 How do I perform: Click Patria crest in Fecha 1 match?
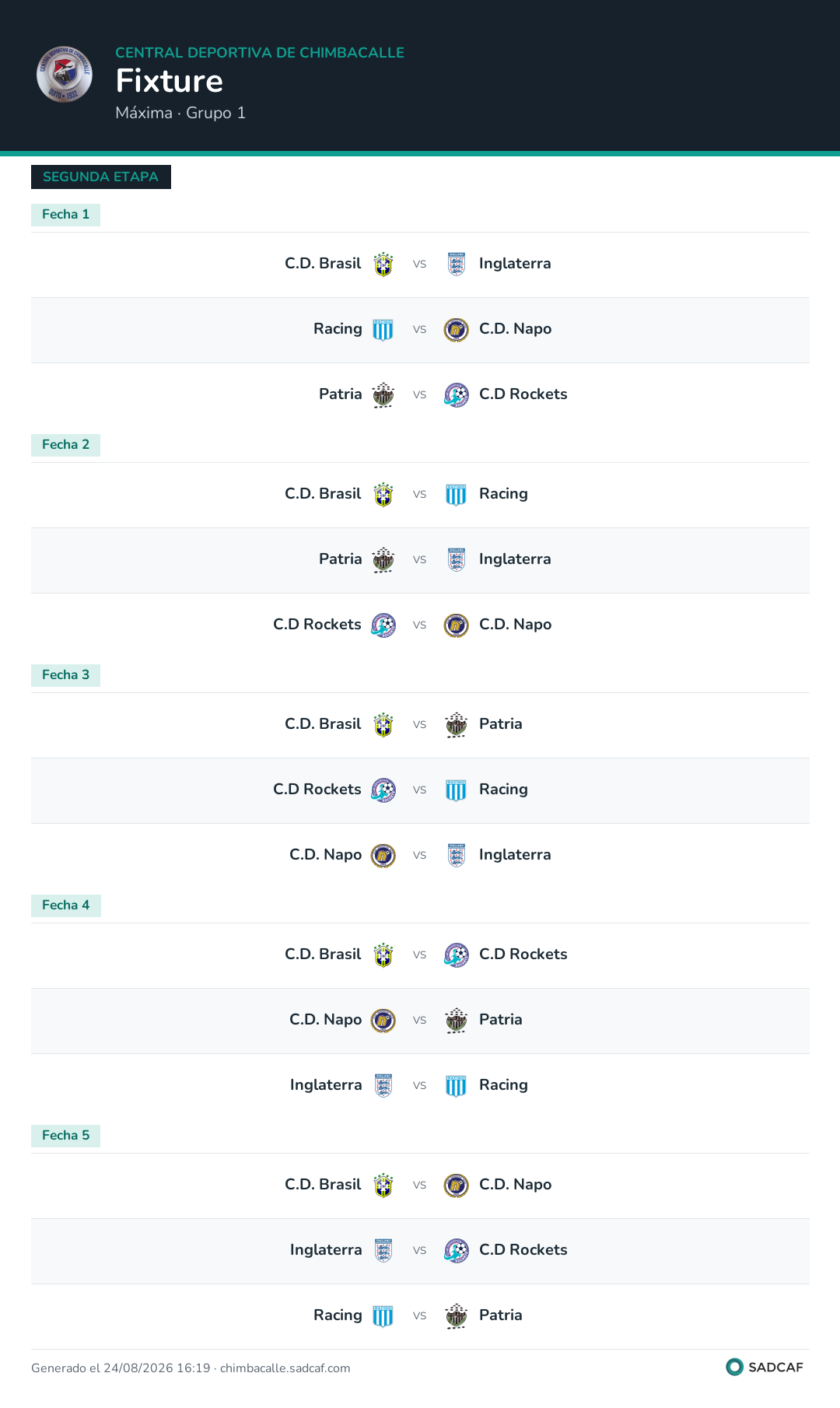pyautogui.click(x=383, y=395)
